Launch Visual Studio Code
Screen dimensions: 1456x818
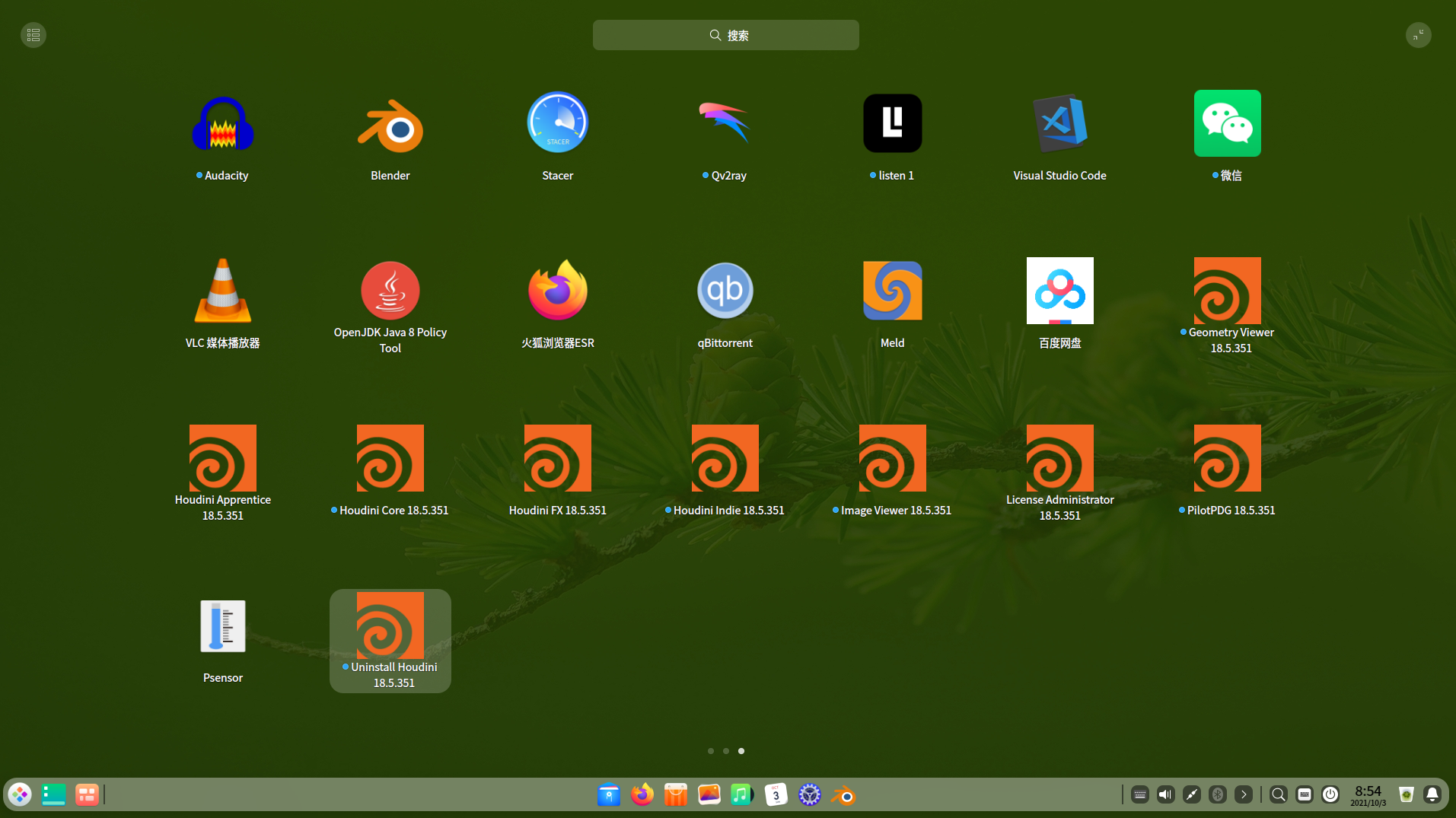click(1059, 123)
